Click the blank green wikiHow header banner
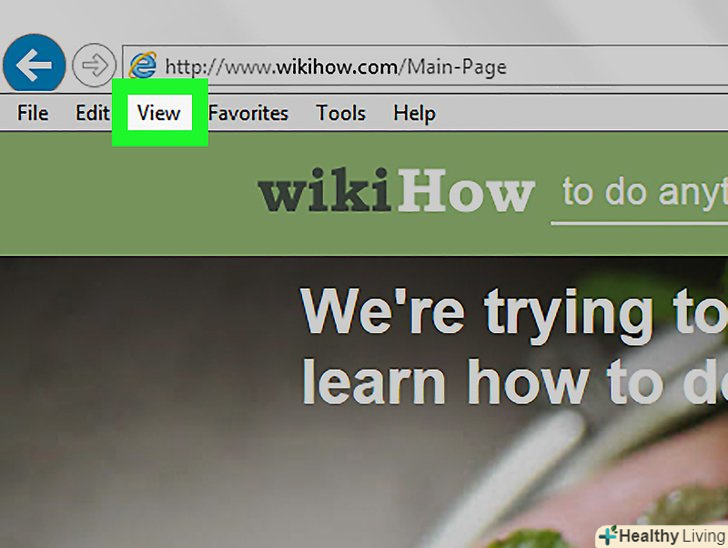This screenshot has width=728, height=548. (130, 195)
